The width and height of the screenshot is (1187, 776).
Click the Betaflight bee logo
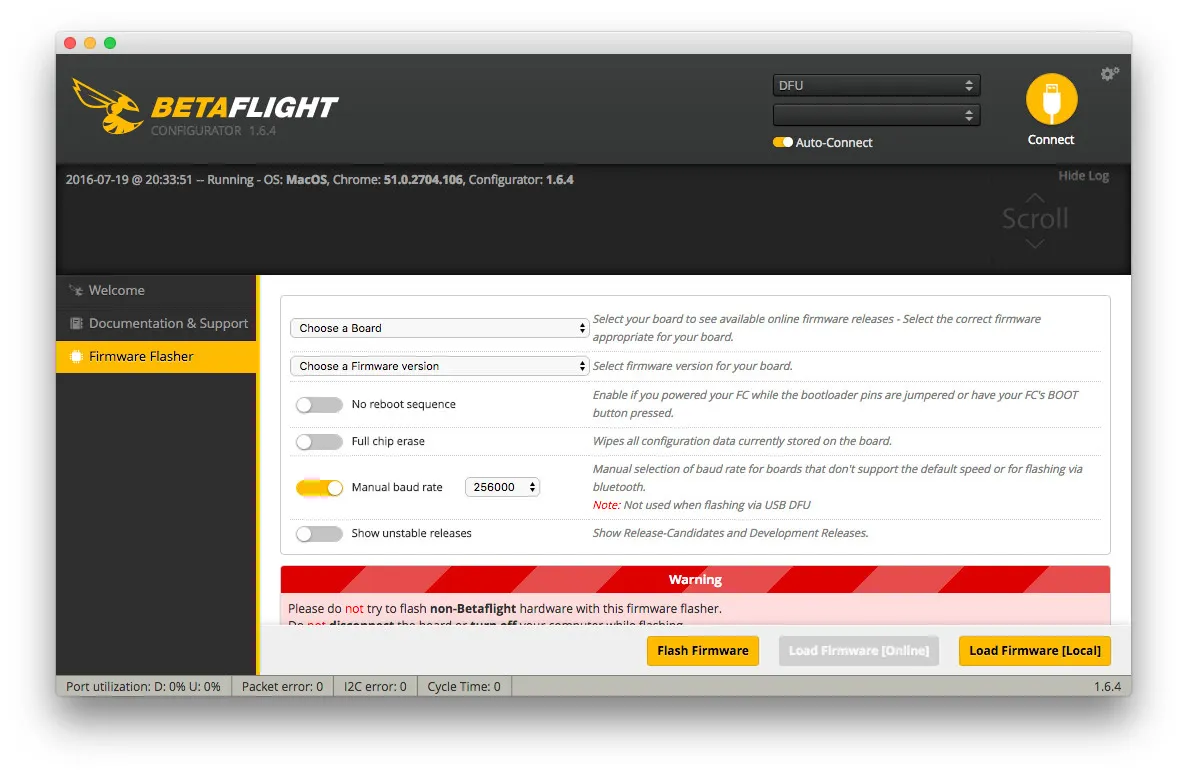(107, 107)
